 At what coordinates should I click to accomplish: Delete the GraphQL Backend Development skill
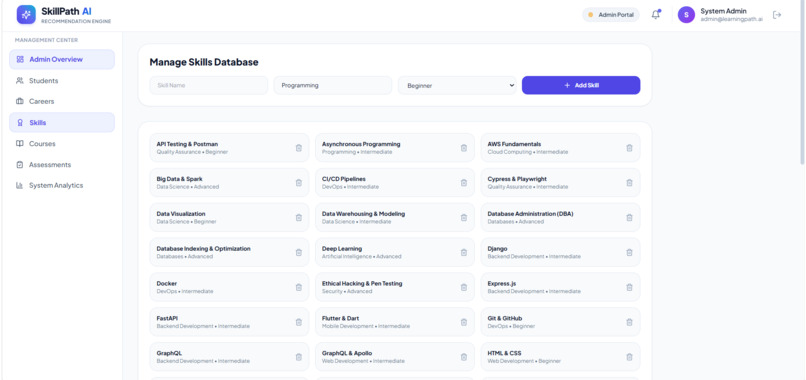[x=299, y=357]
